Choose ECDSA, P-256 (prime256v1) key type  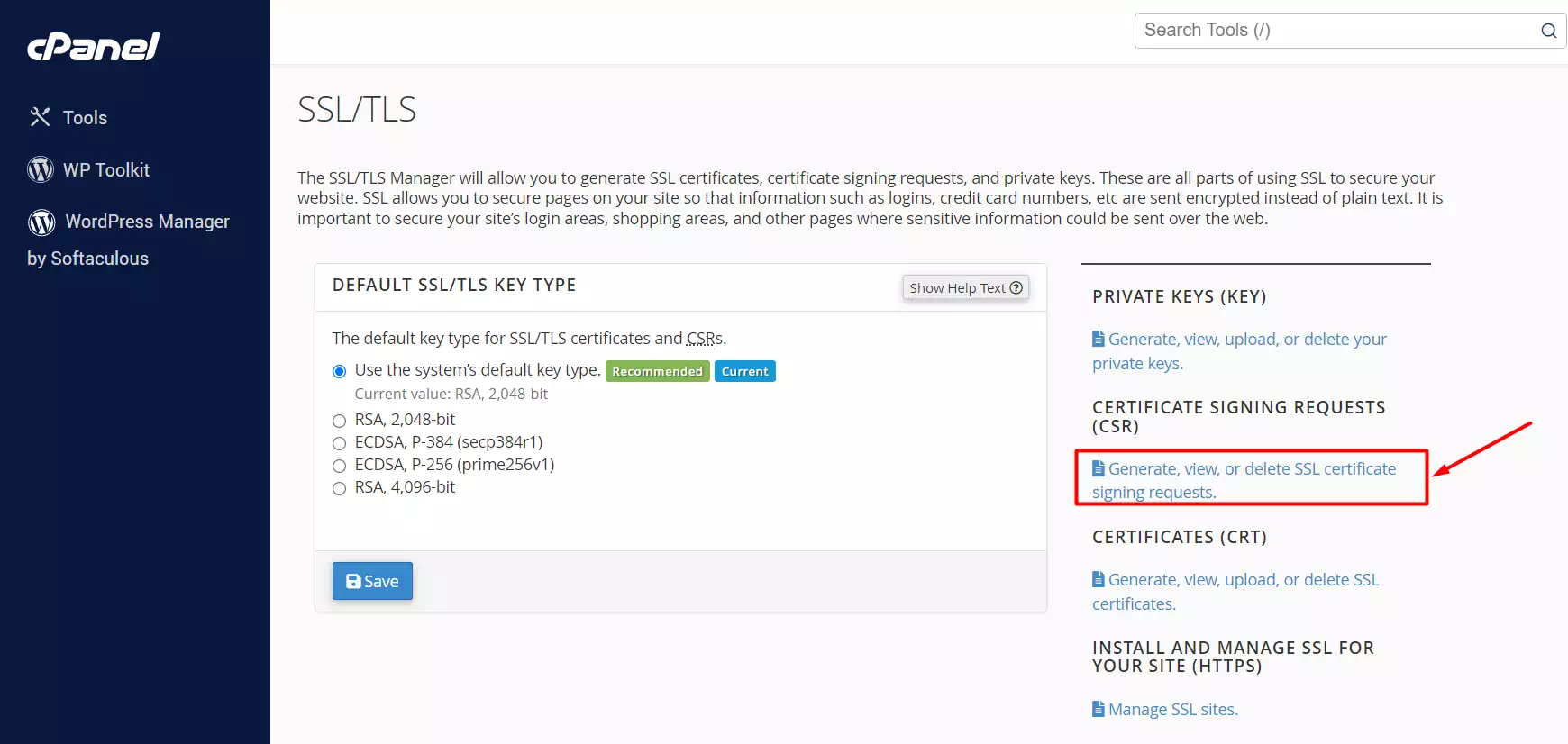pos(340,466)
